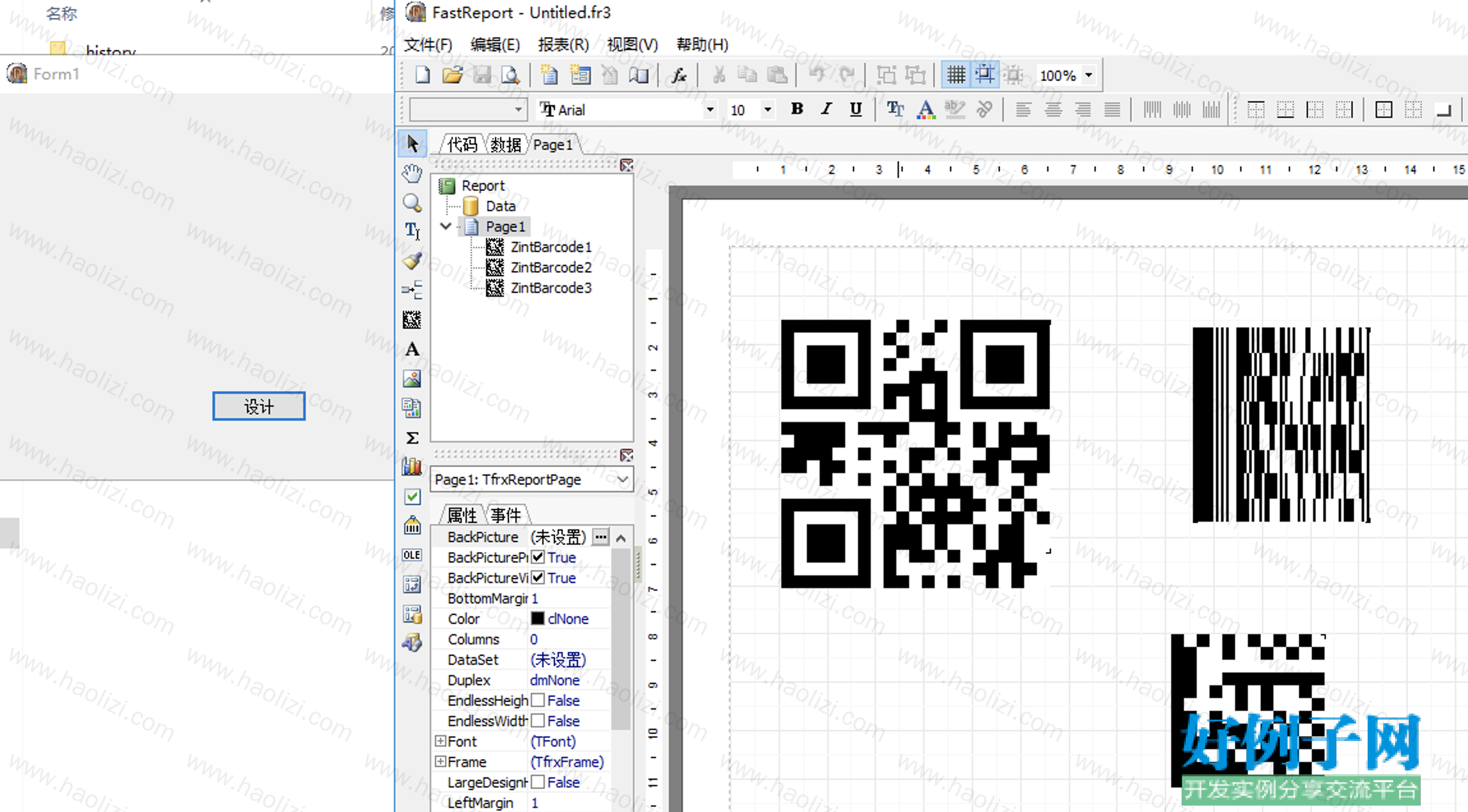
Task: Center-align the text horizontally
Action: pyautogui.click(x=1053, y=110)
